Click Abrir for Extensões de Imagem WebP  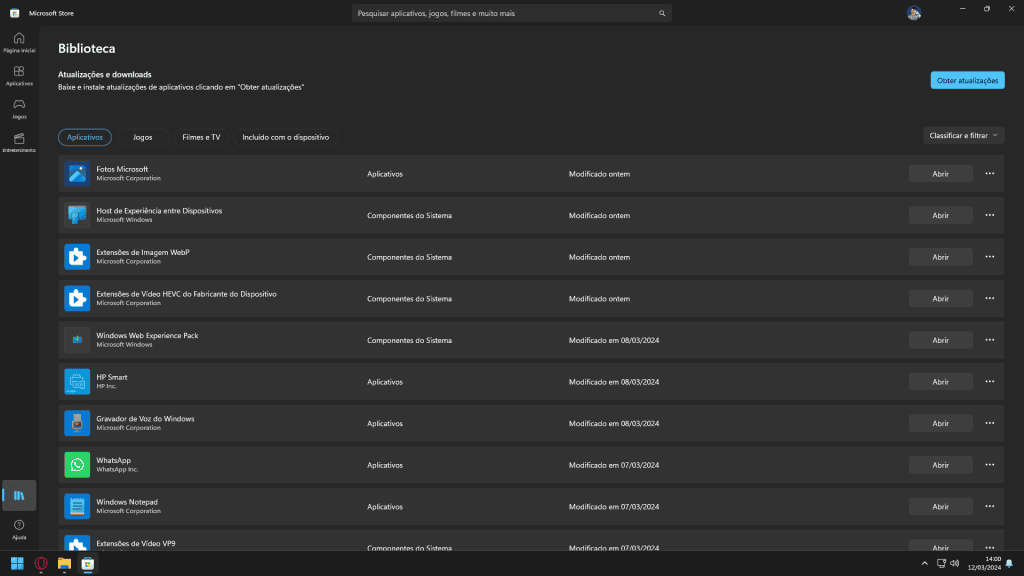pyautogui.click(x=940, y=257)
